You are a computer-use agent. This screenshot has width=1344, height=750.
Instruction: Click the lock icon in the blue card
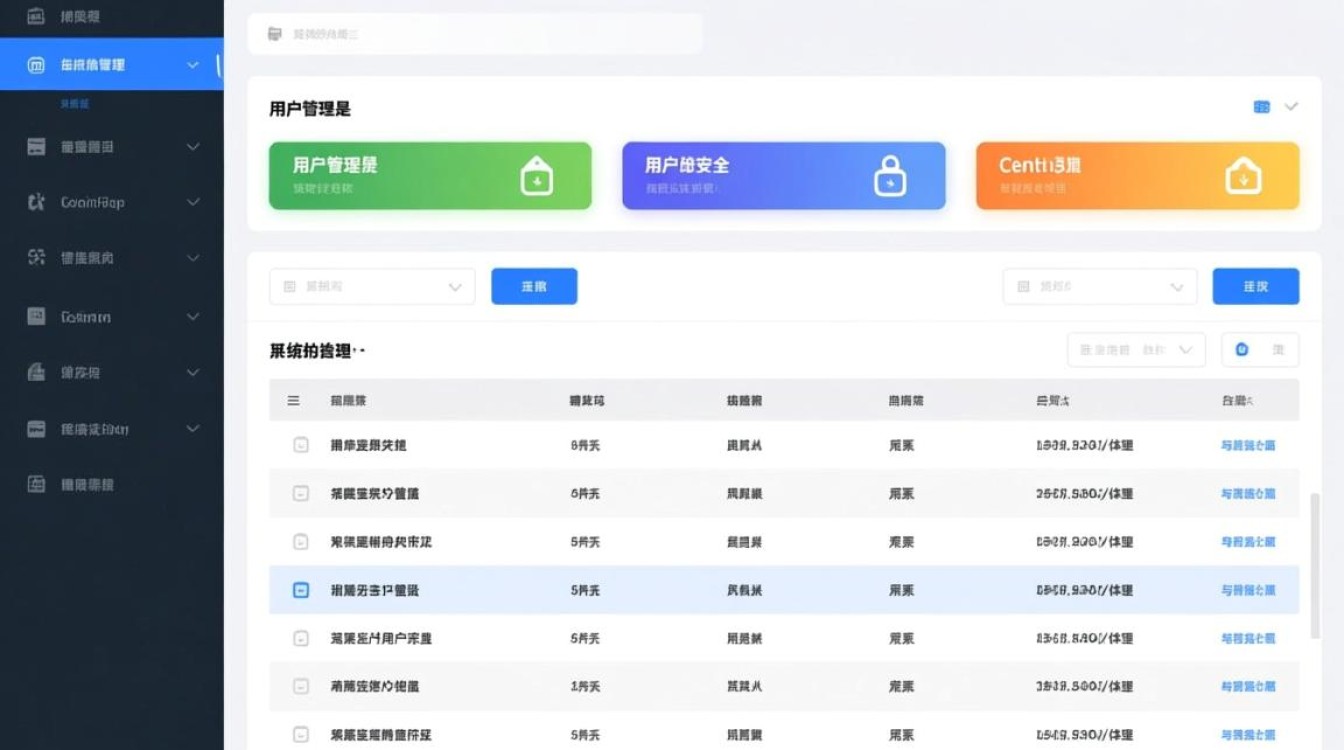889,176
